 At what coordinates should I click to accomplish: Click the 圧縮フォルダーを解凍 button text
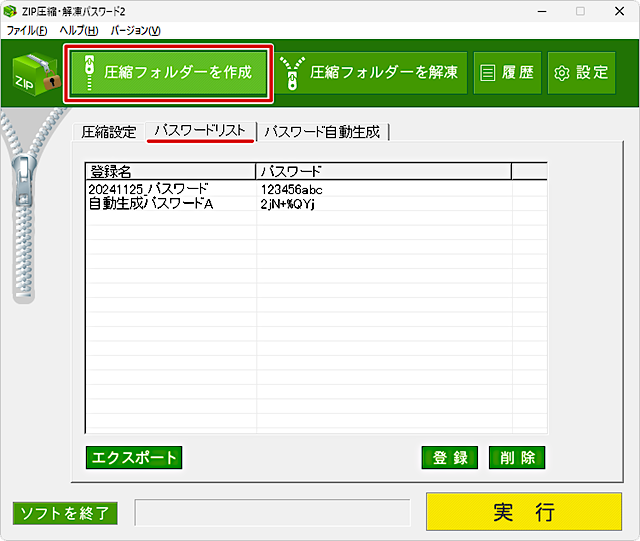(x=384, y=73)
